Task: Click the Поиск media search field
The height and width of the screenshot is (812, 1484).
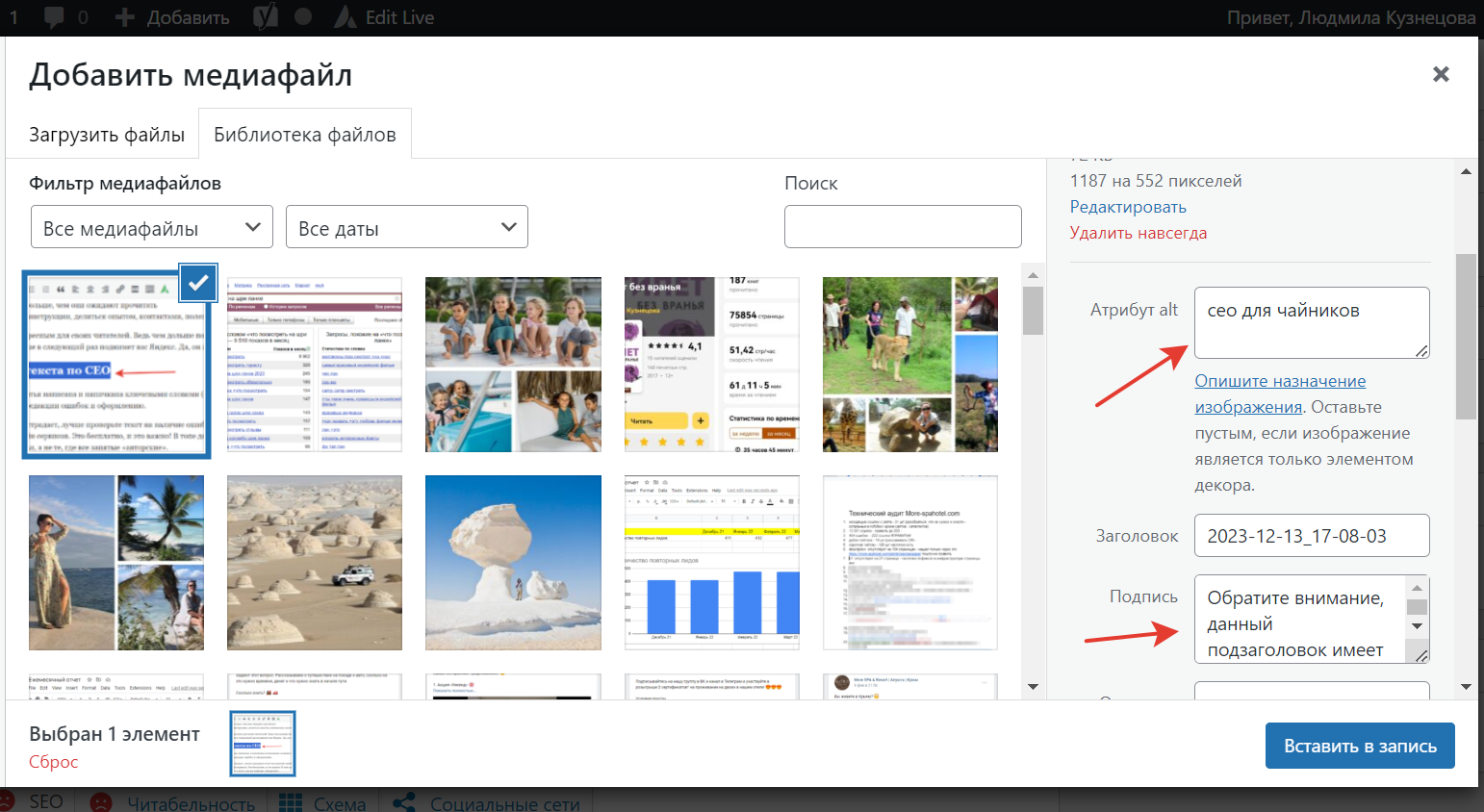Action: point(903,227)
